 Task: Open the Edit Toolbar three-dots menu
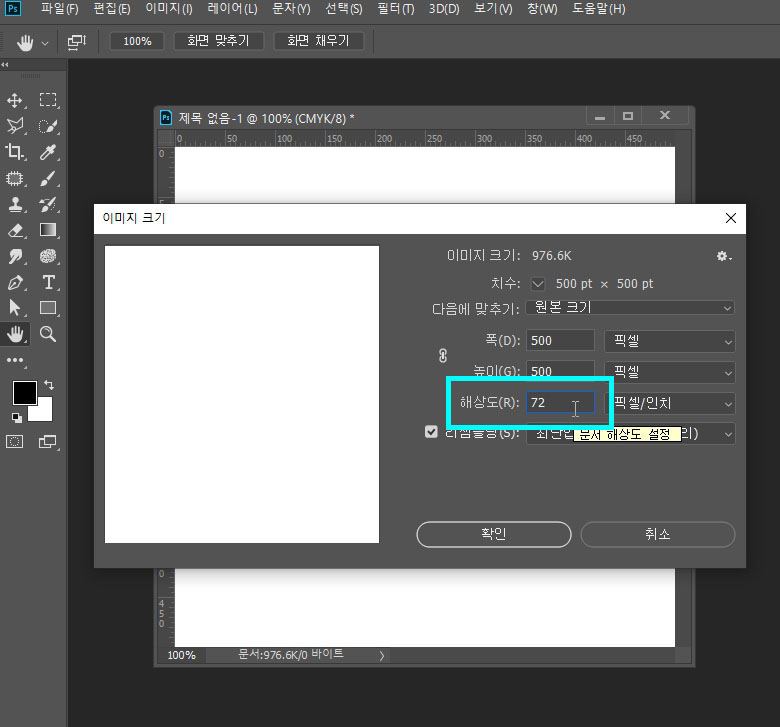tap(15, 360)
